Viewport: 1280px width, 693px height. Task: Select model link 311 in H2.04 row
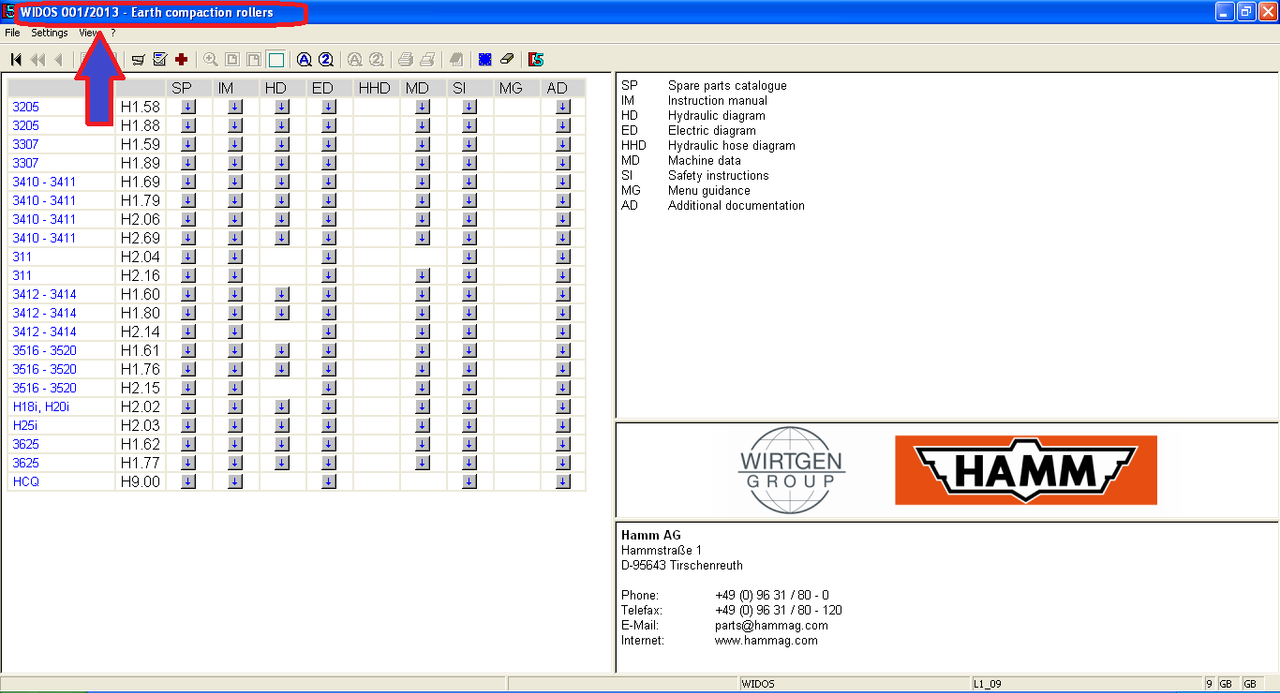[22, 257]
